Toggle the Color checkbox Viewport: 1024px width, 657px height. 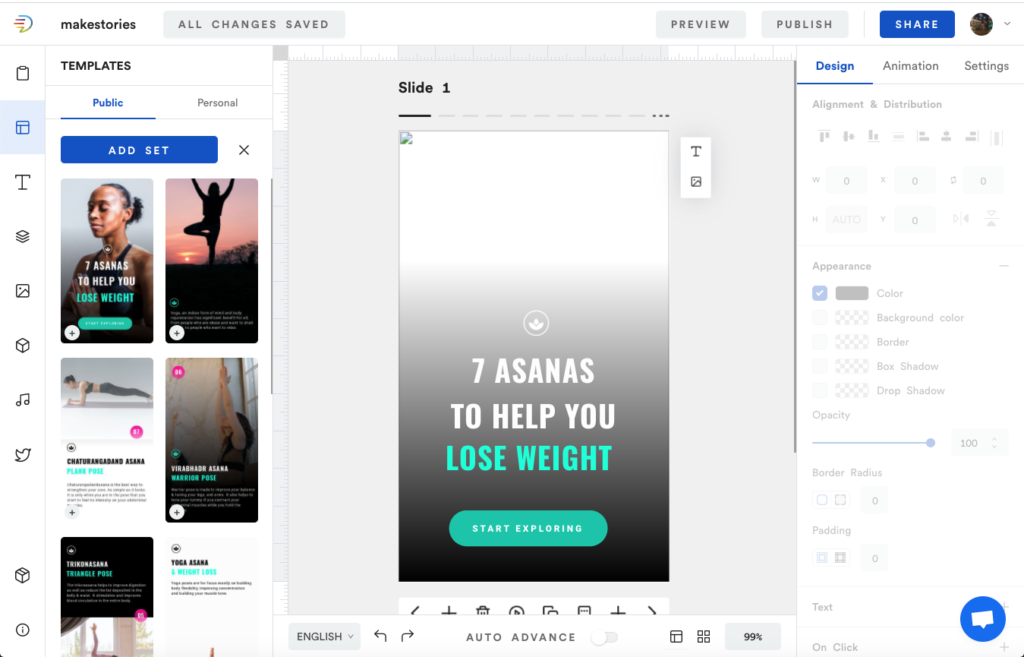[x=820, y=293]
